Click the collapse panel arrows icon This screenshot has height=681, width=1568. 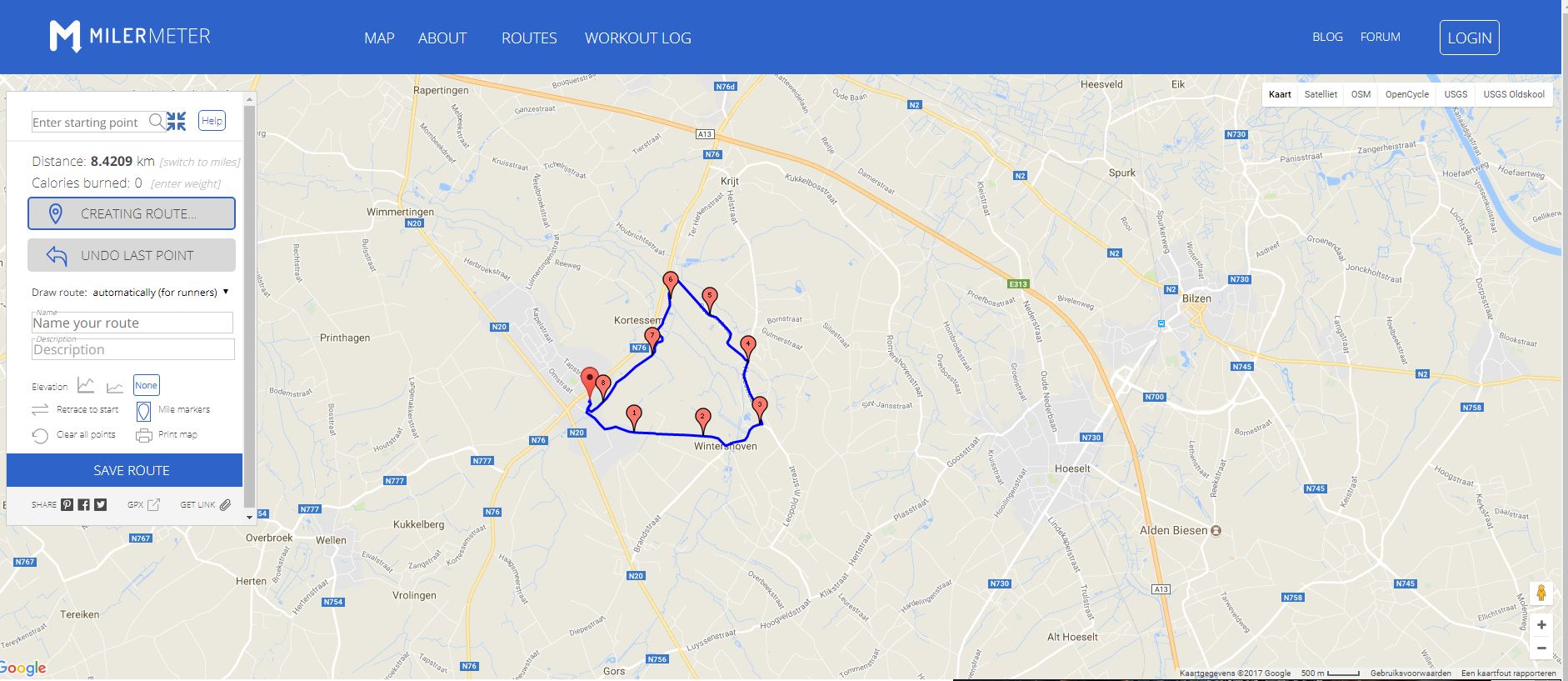pyautogui.click(x=176, y=122)
